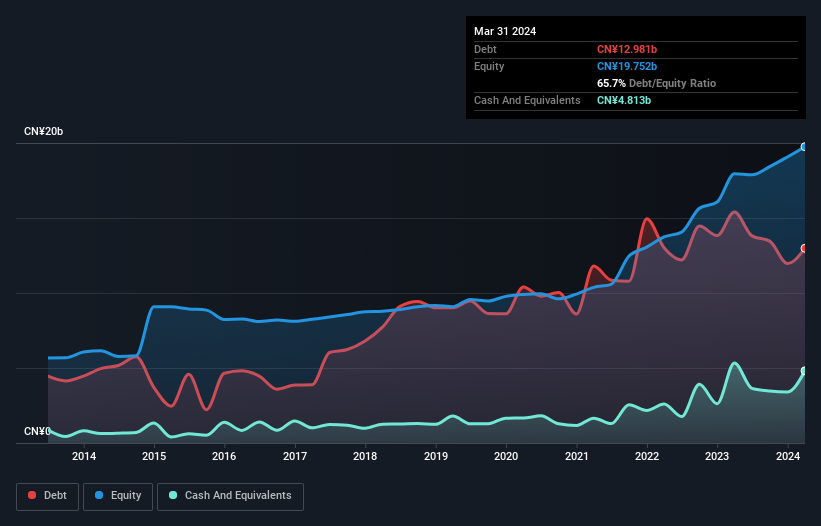Click the 2018 x-axis label
The image size is (821, 526).
pos(365,456)
